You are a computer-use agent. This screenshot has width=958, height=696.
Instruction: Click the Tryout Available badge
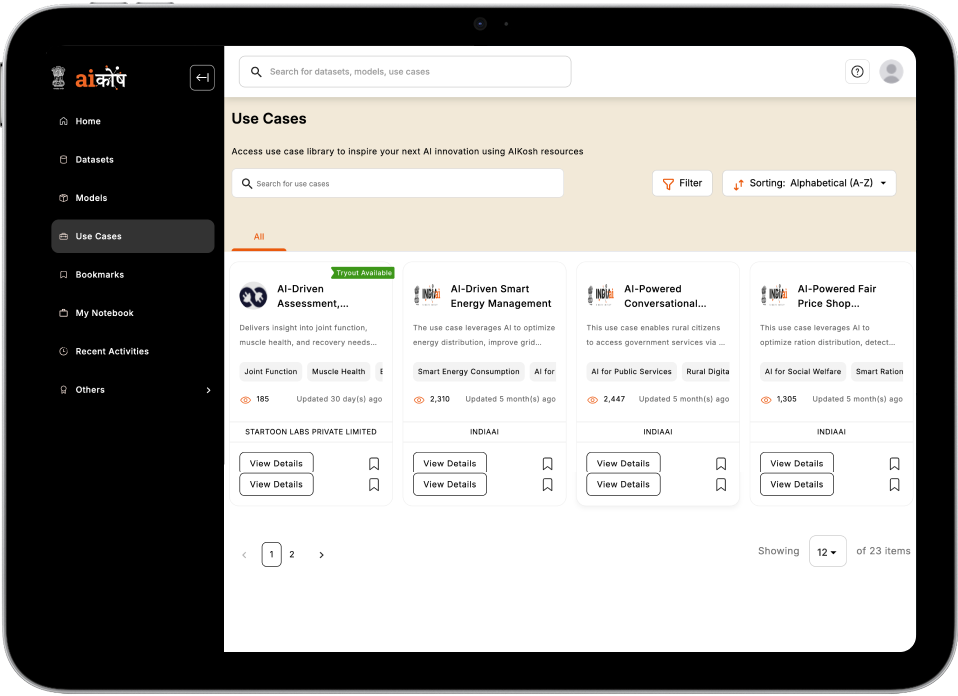[x=363, y=273]
